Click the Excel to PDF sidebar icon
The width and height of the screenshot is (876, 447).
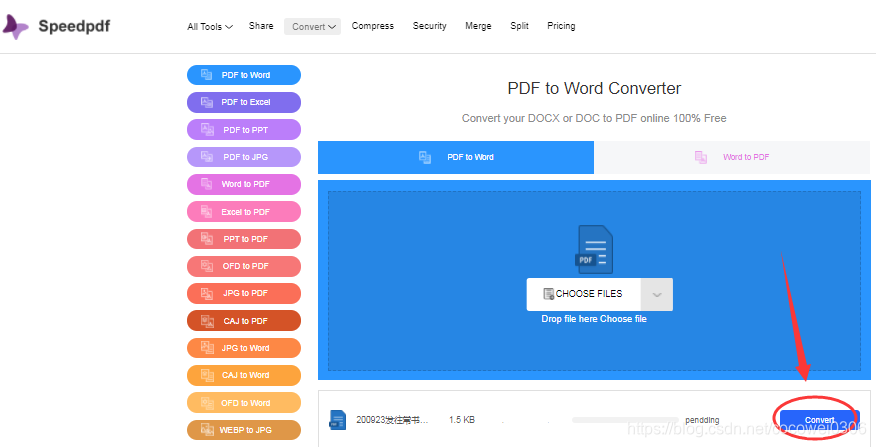click(207, 212)
